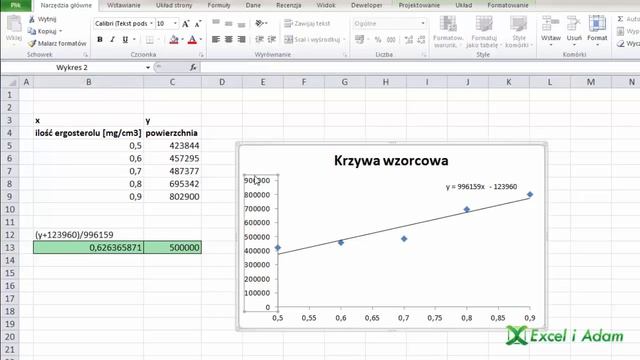Screen dimensions: 640x360
Task: Align text to middle vertically icon
Action: [x=229, y=23]
